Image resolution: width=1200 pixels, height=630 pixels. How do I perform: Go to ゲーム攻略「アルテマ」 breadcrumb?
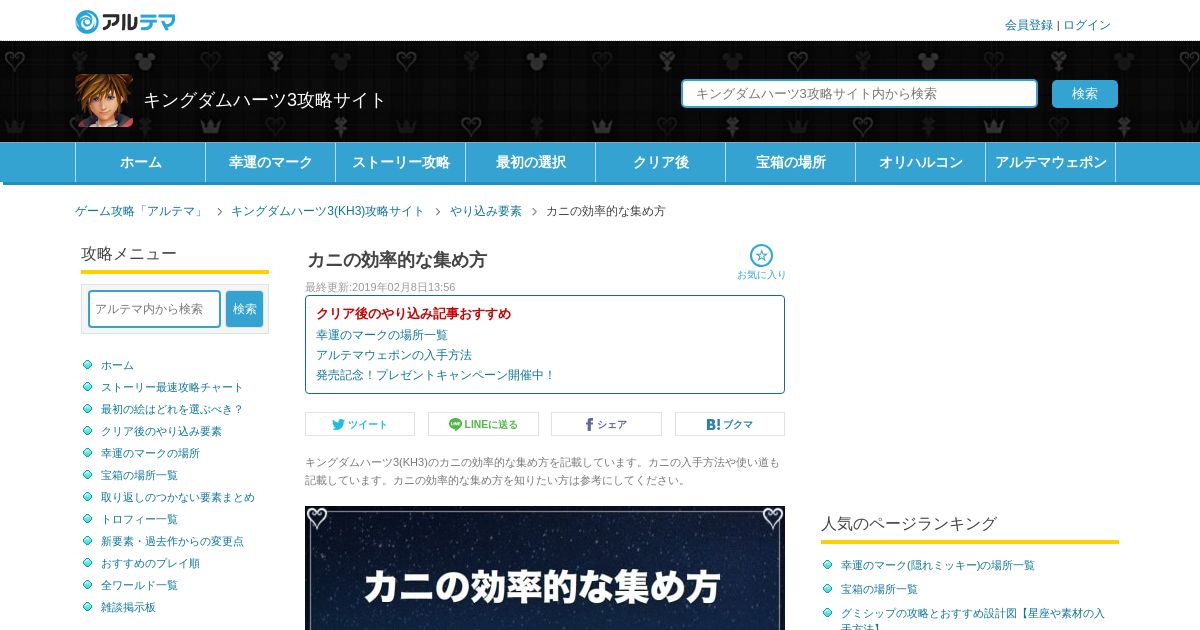click(141, 211)
